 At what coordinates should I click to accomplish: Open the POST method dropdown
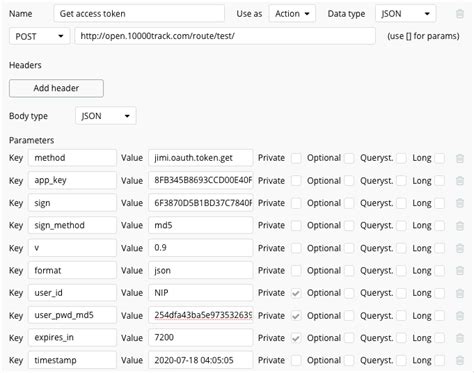tap(39, 36)
